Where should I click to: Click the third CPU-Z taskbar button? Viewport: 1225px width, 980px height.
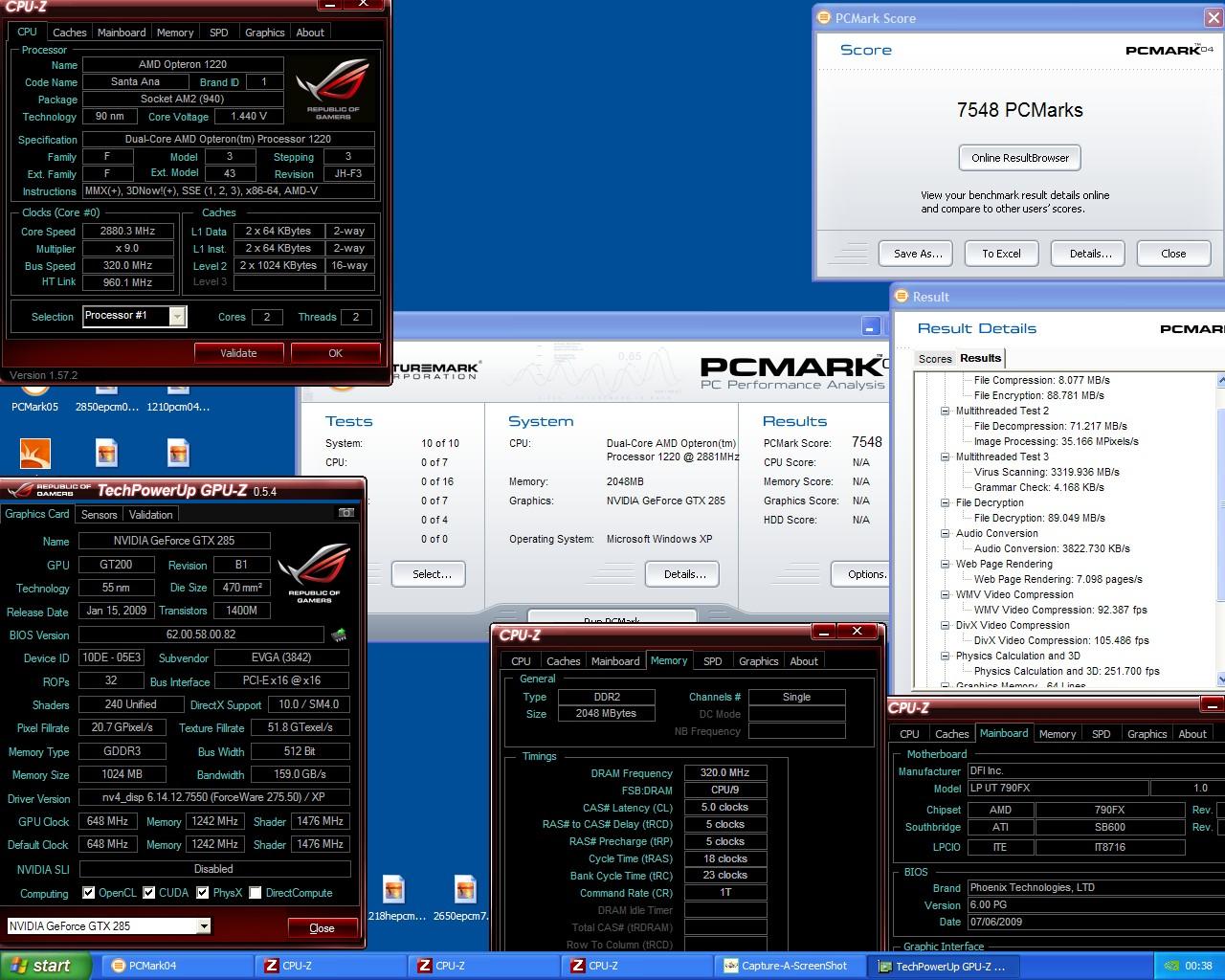[637, 966]
